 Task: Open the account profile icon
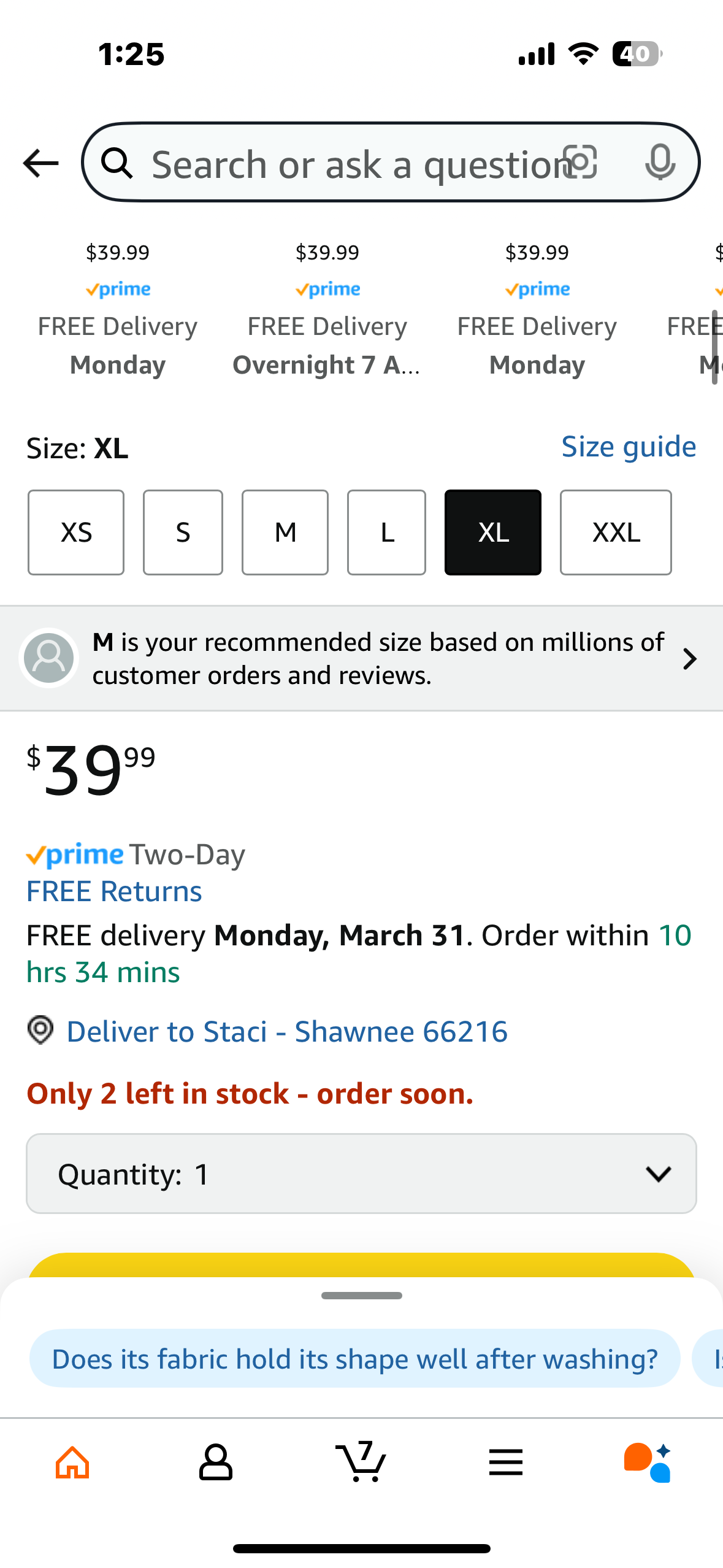[216, 1462]
